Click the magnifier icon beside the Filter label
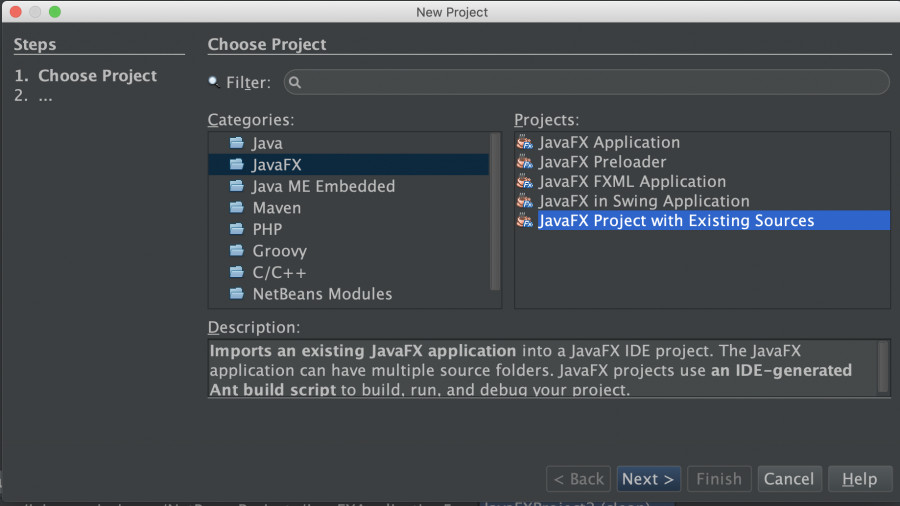 [214, 82]
